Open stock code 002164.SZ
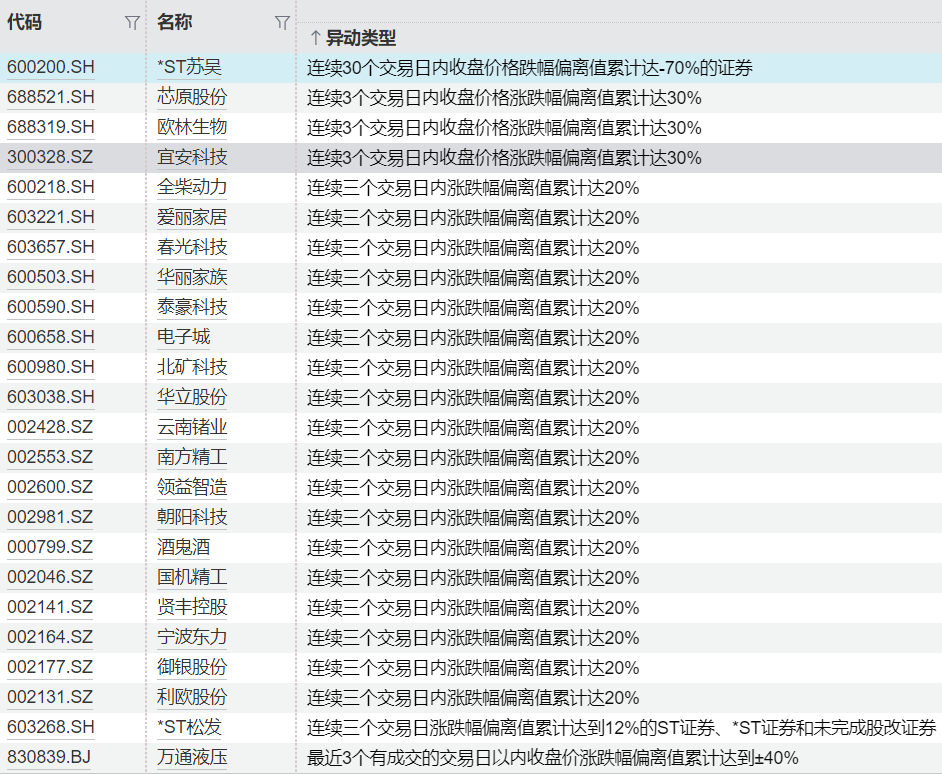Screen dimensions: 942x774 (50, 637)
